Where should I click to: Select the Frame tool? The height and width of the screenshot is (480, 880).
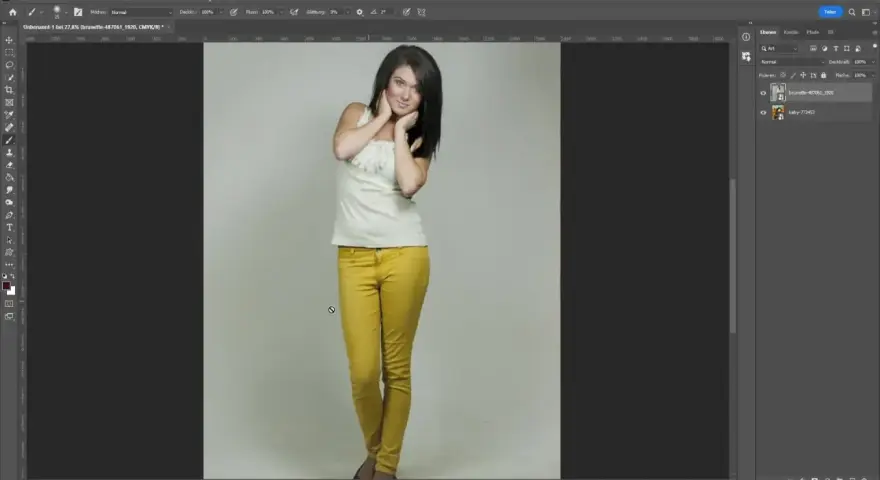pyautogui.click(x=9, y=103)
